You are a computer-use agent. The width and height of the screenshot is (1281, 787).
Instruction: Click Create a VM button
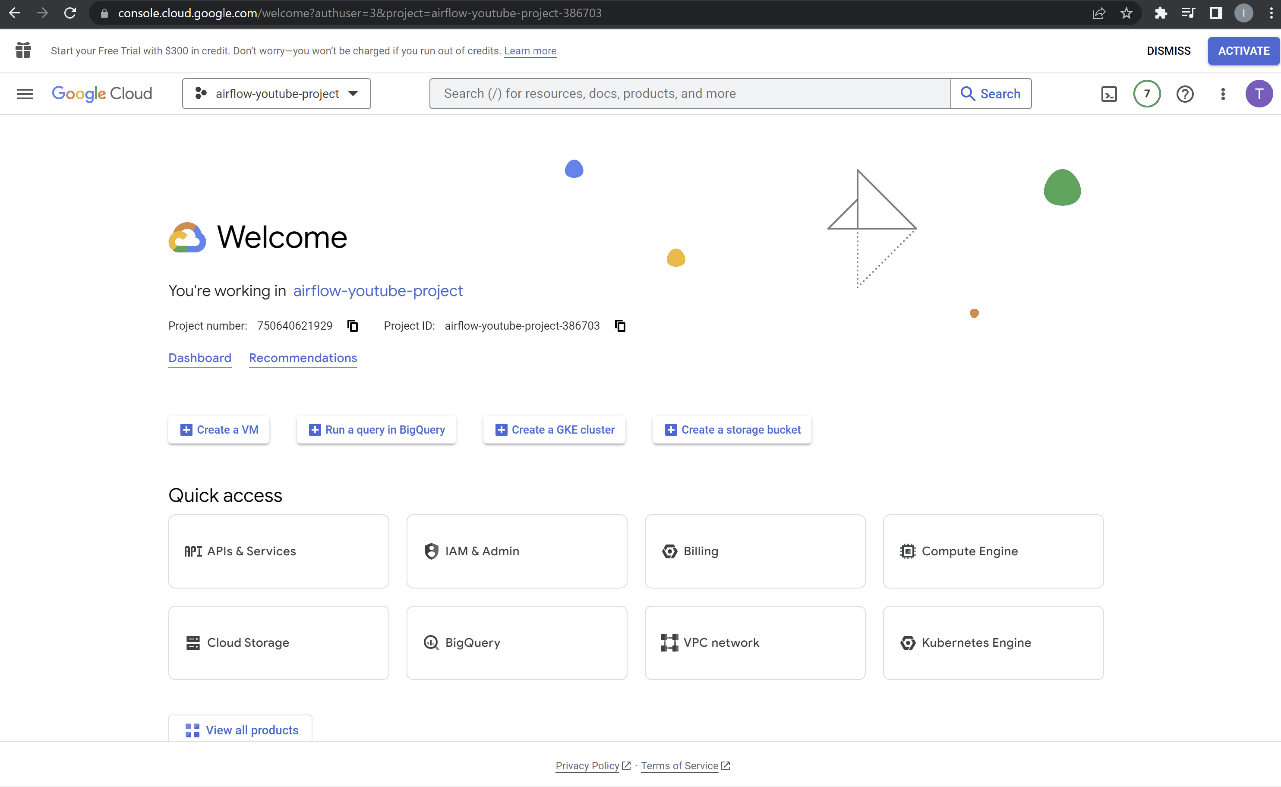point(219,430)
